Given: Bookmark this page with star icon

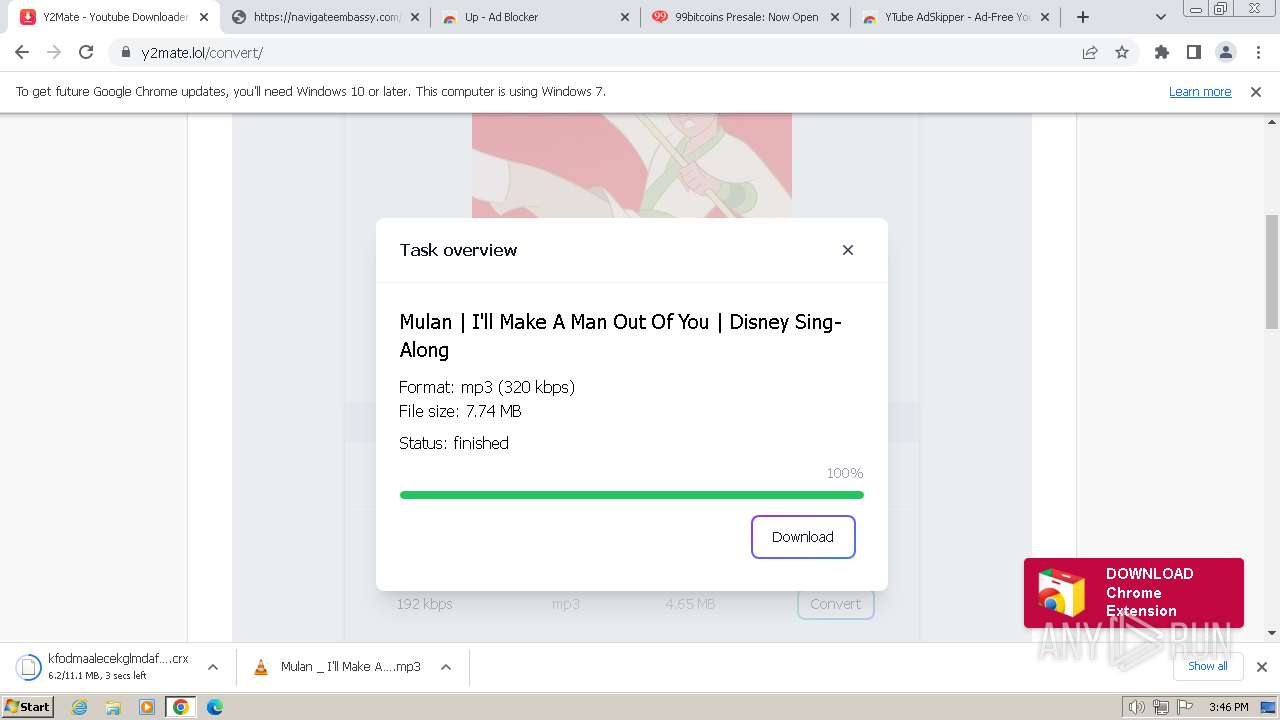Looking at the screenshot, I should click(x=1122, y=52).
